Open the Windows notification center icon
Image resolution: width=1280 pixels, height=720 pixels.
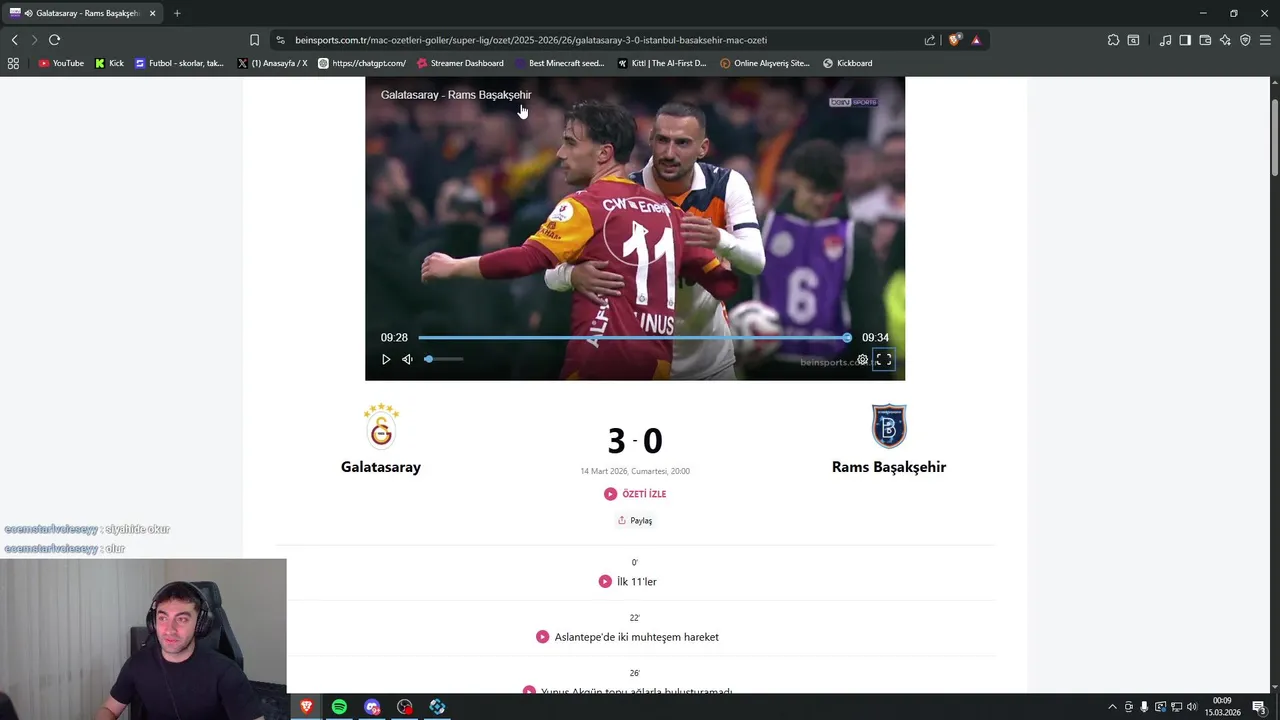[1259, 707]
